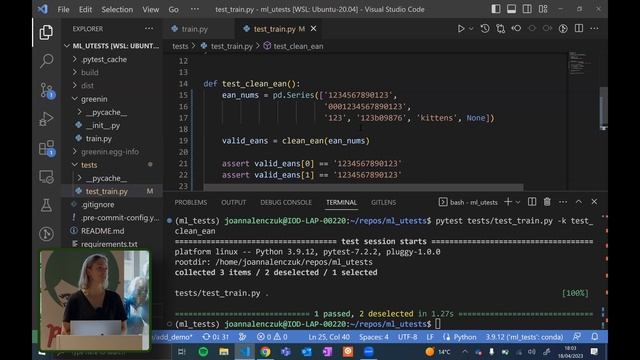The height and width of the screenshot is (360, 640).
Task: Click errors and warnings status indicator
Action: [x=272, y=337]
